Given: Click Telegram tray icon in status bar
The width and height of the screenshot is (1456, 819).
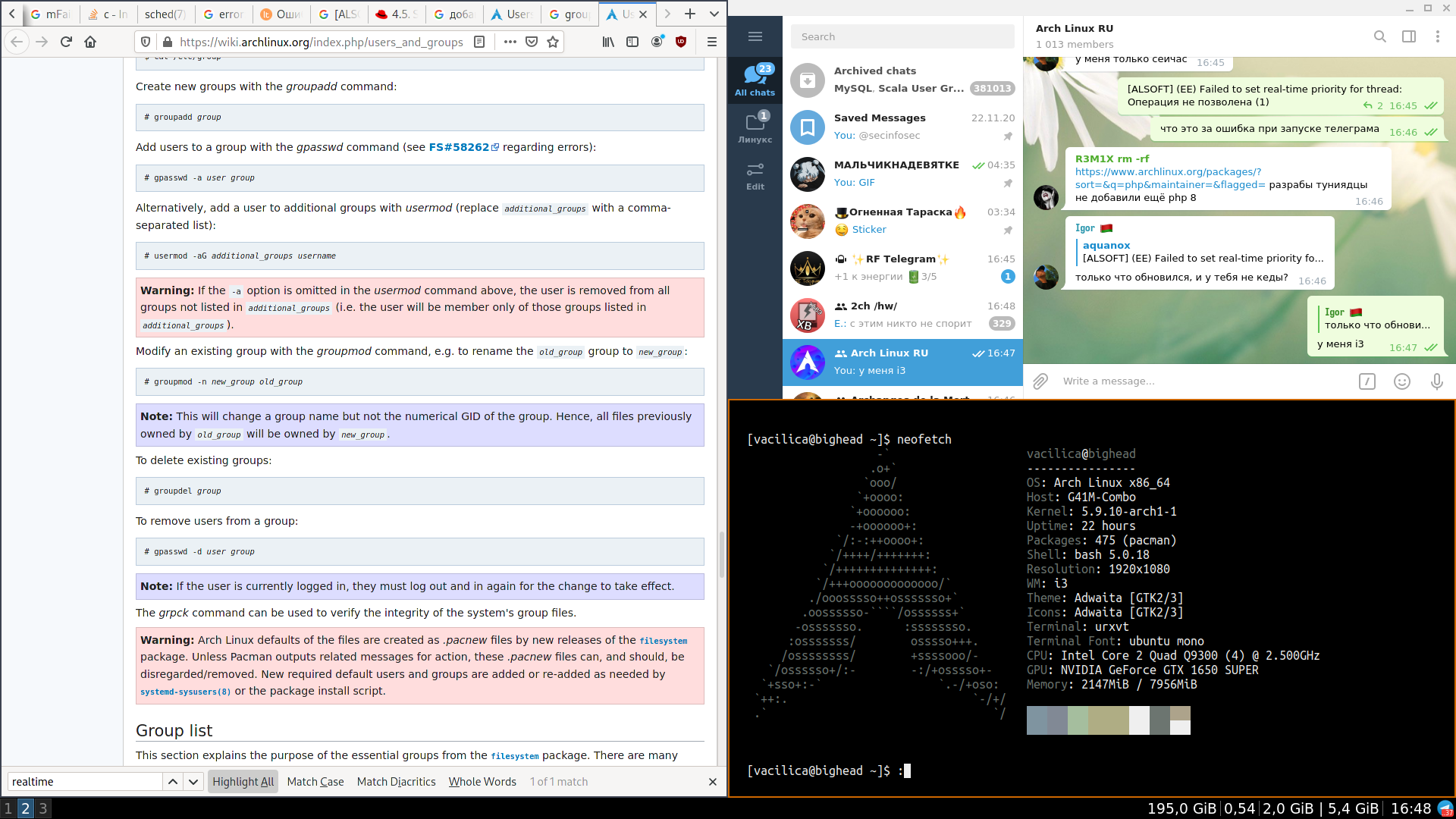Looking at the screenshot, I should pos(1445,808).
